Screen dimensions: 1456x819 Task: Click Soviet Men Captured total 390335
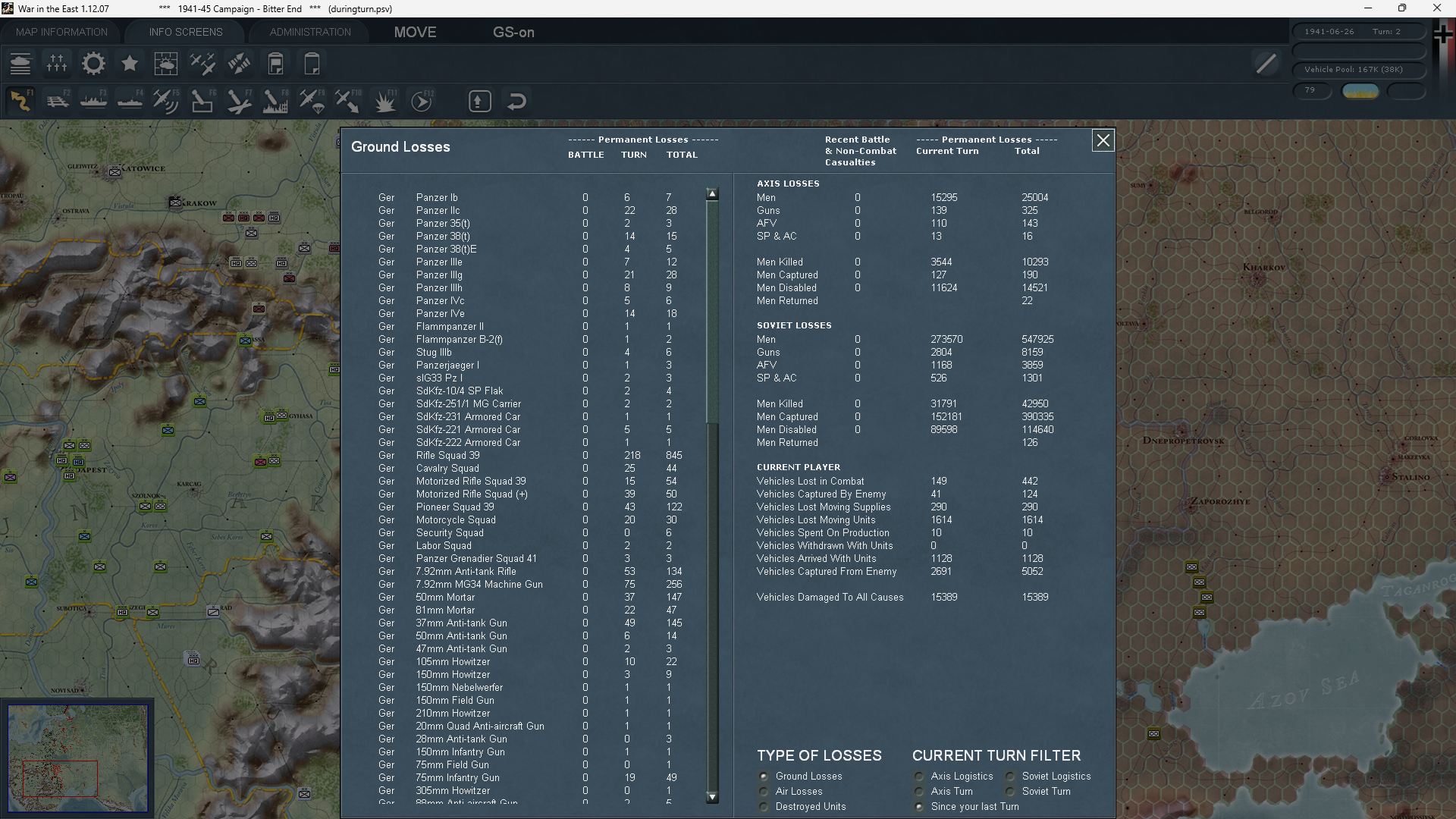tap(1037, 416)
